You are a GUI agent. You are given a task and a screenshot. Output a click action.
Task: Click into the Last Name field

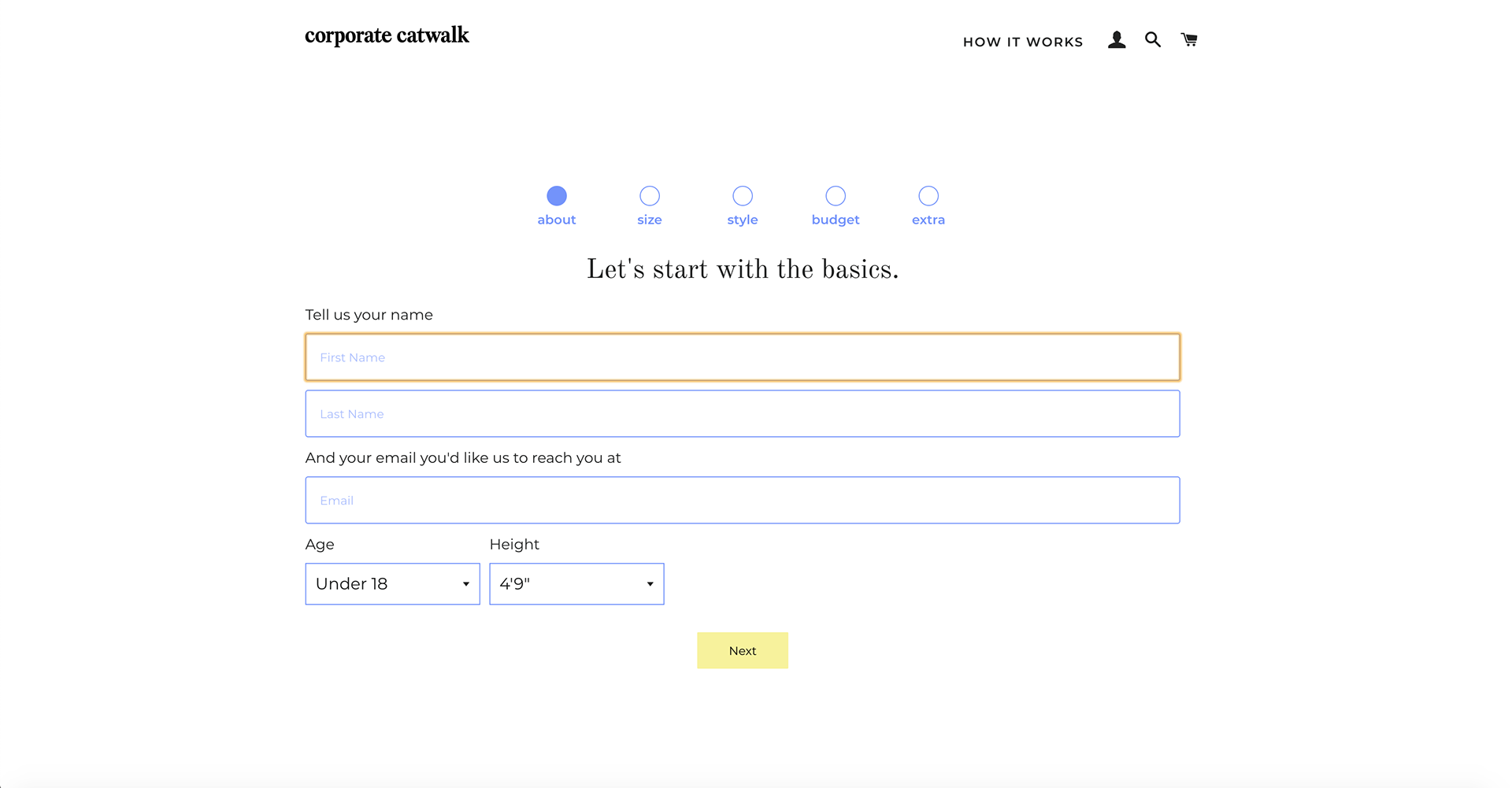point(742,414)
